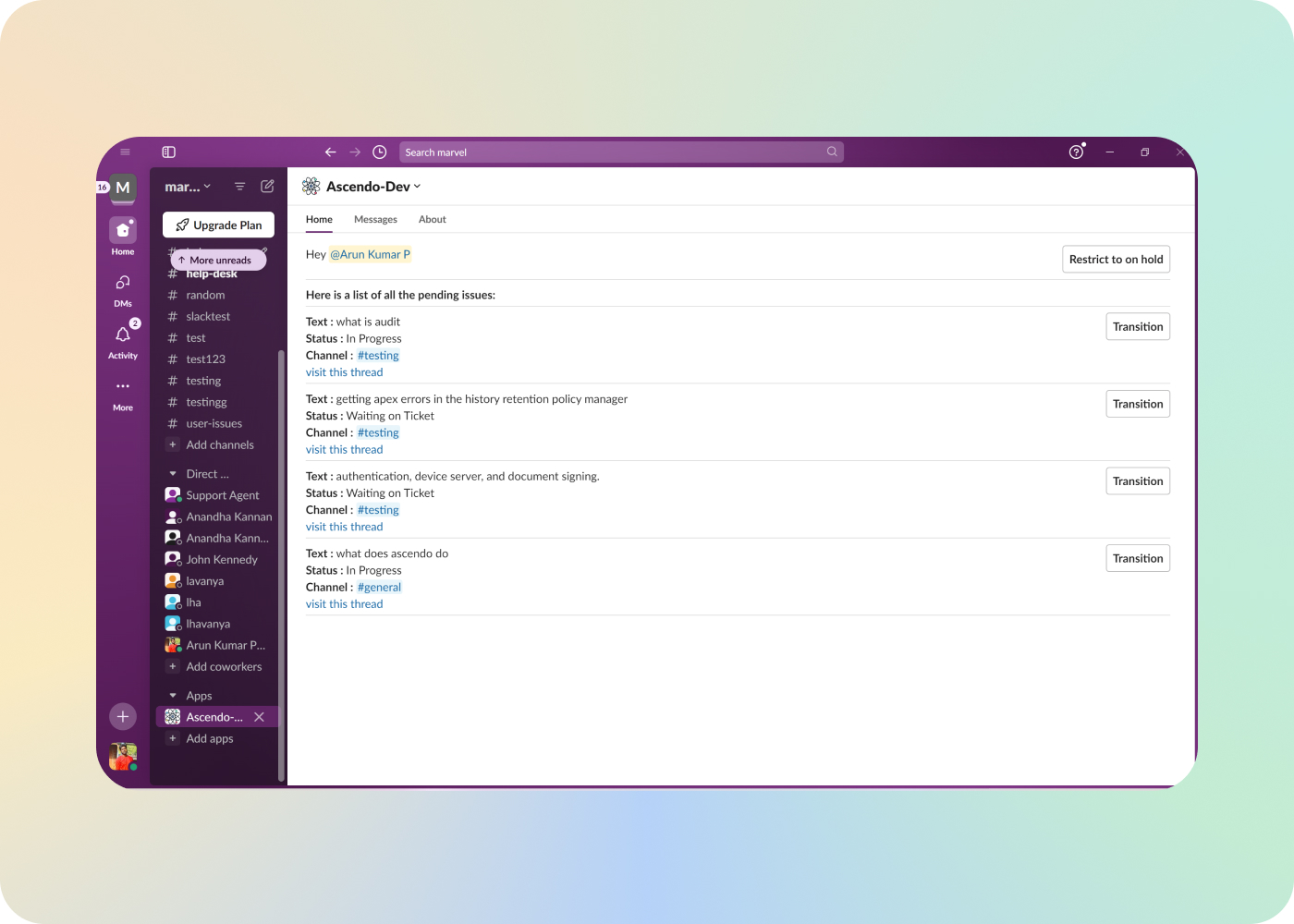Open history clock icon

point(380,152)
